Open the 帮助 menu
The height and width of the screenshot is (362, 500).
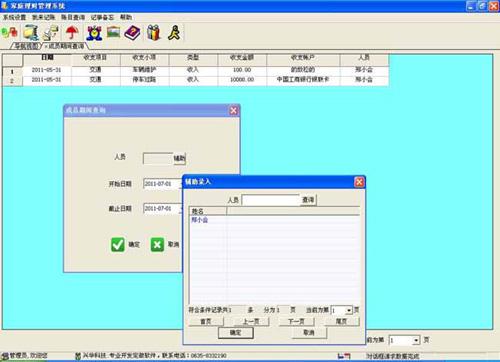pos(126,17)
